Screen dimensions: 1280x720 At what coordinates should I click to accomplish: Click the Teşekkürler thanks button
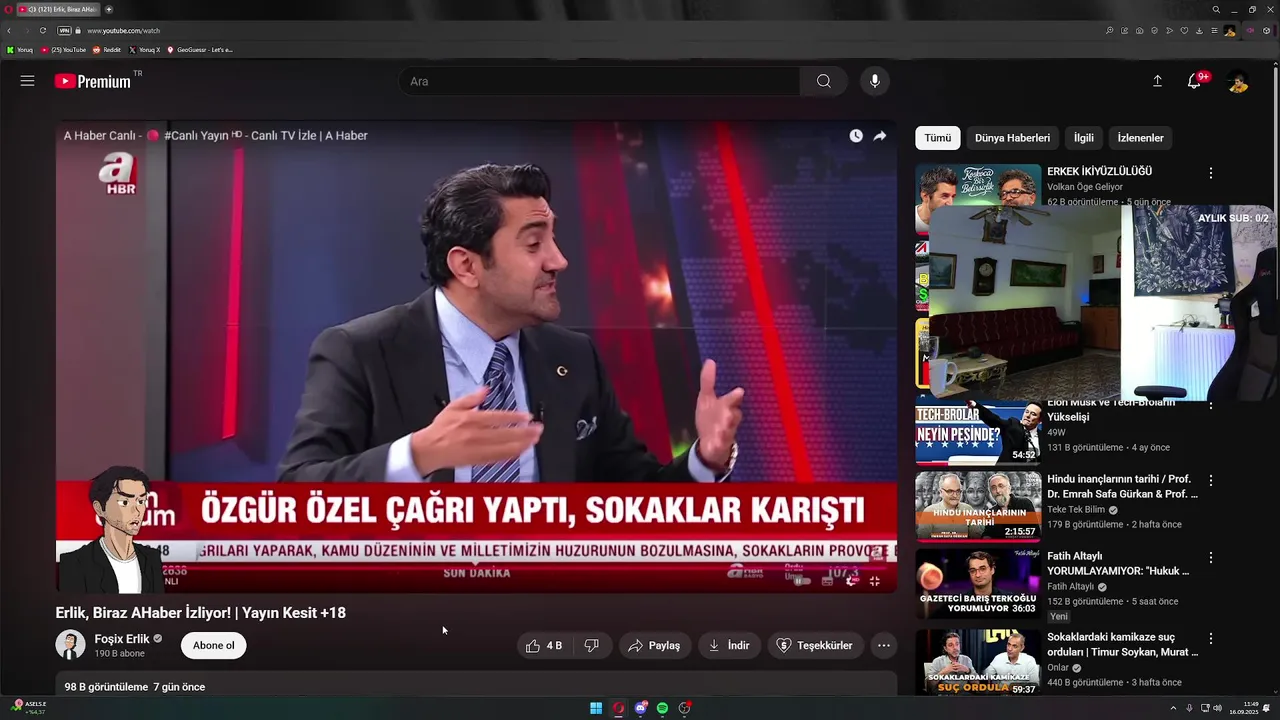815,646
